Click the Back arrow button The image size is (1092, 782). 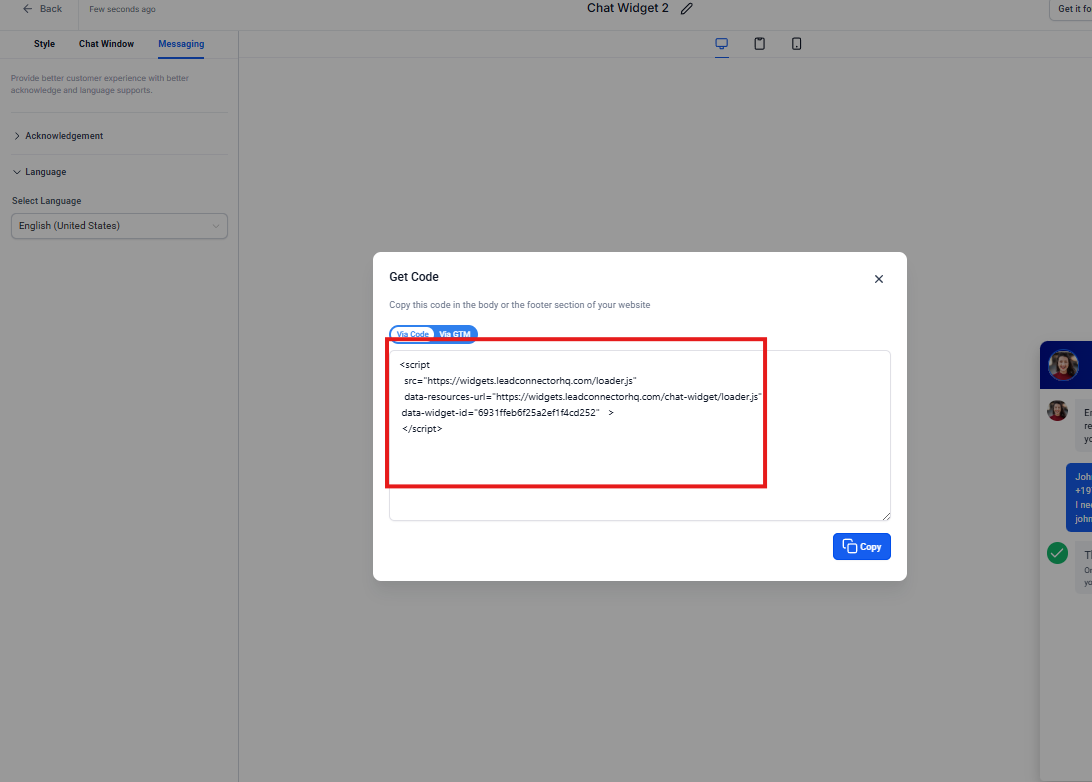[42, 9]
